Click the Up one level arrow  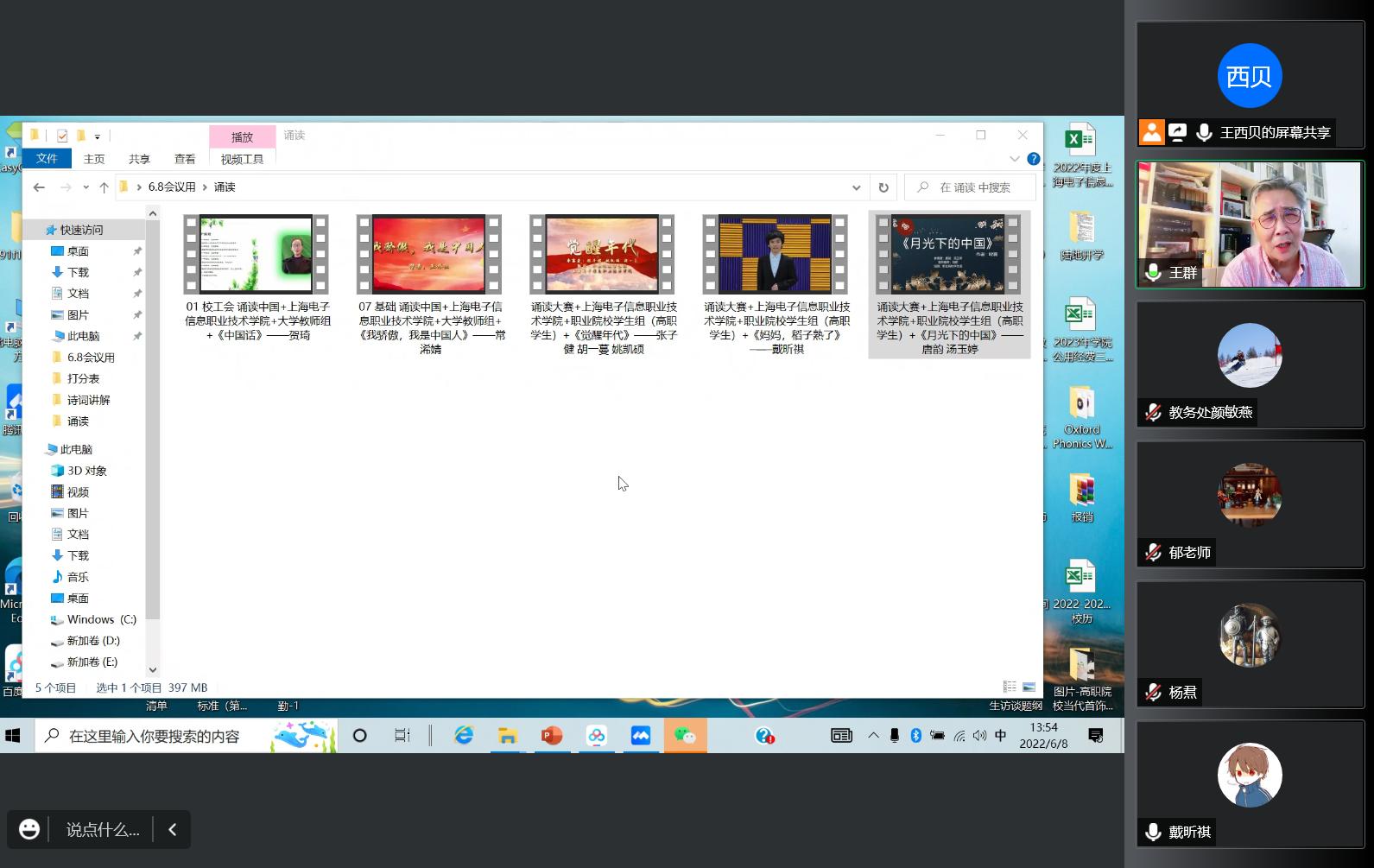click(104, 187)
